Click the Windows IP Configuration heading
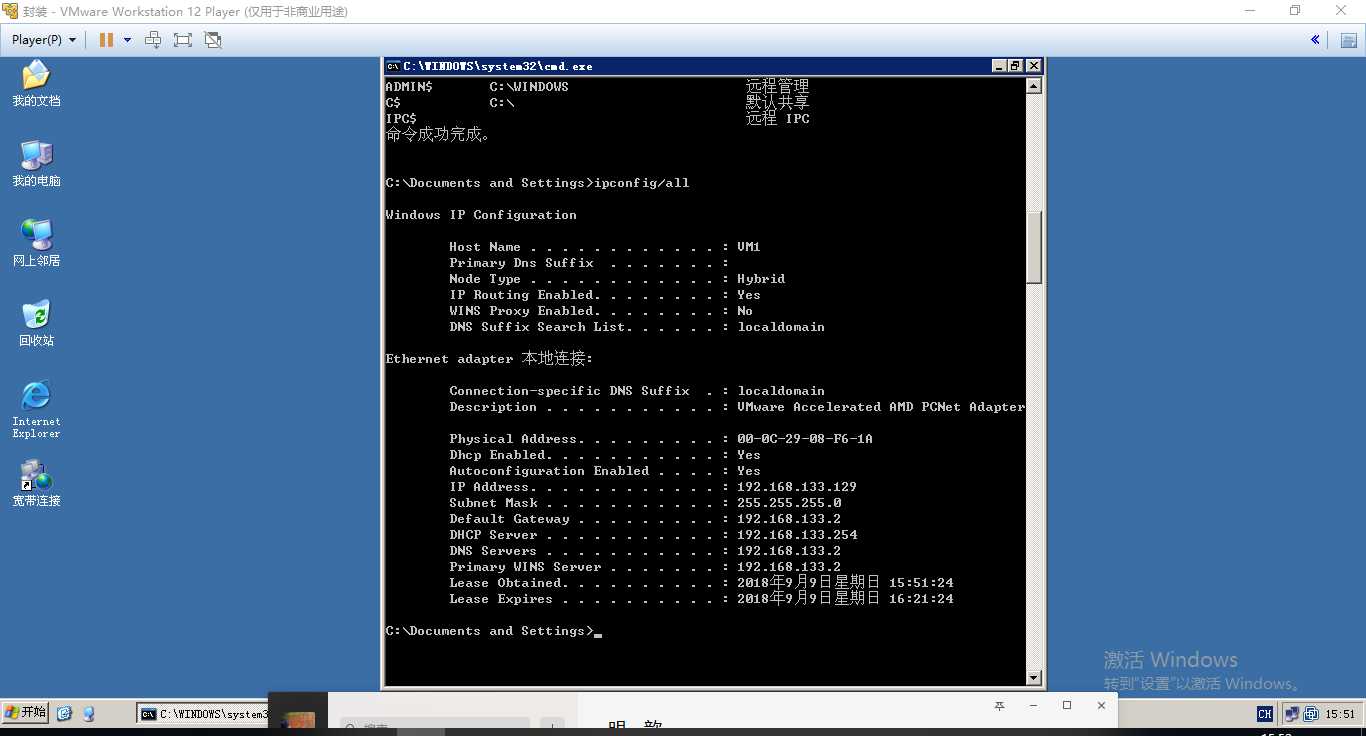 [481, 215]
